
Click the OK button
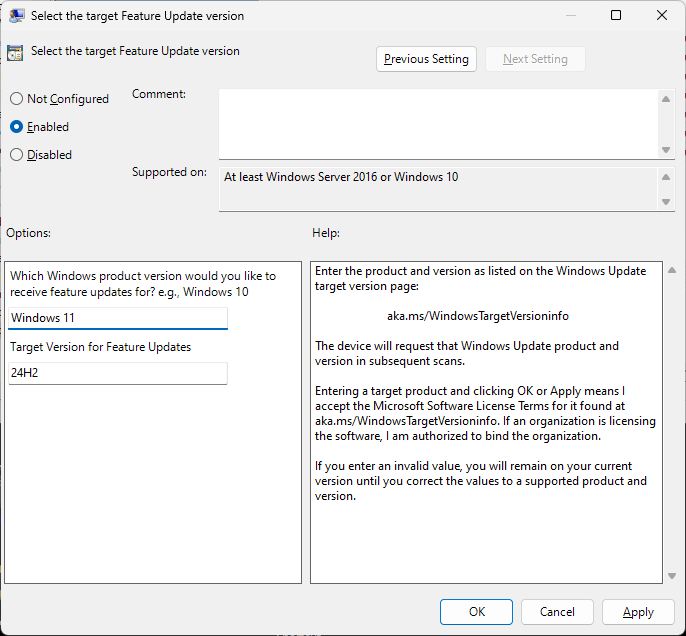pos(477,612)
